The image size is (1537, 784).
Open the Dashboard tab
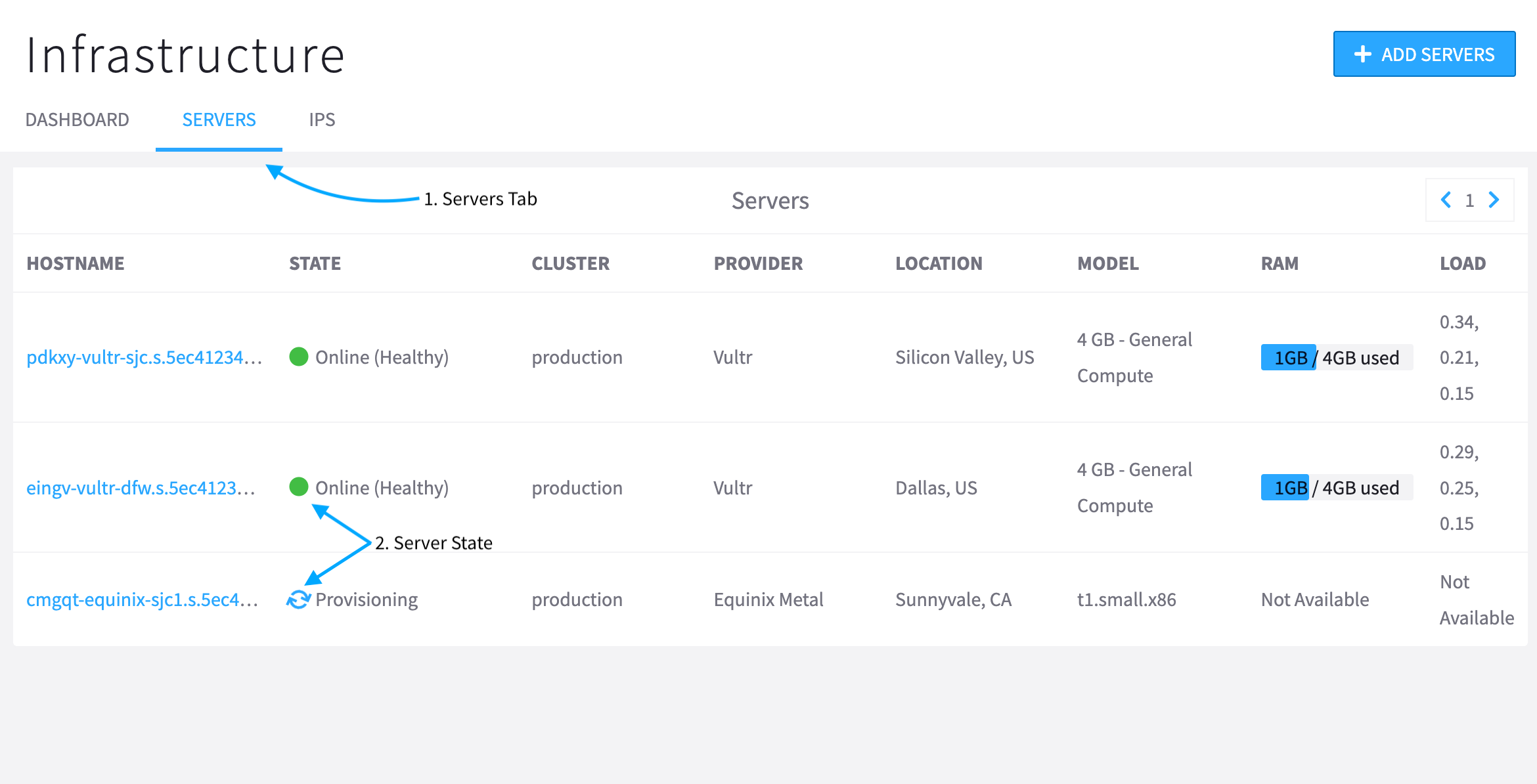point(77,120)
